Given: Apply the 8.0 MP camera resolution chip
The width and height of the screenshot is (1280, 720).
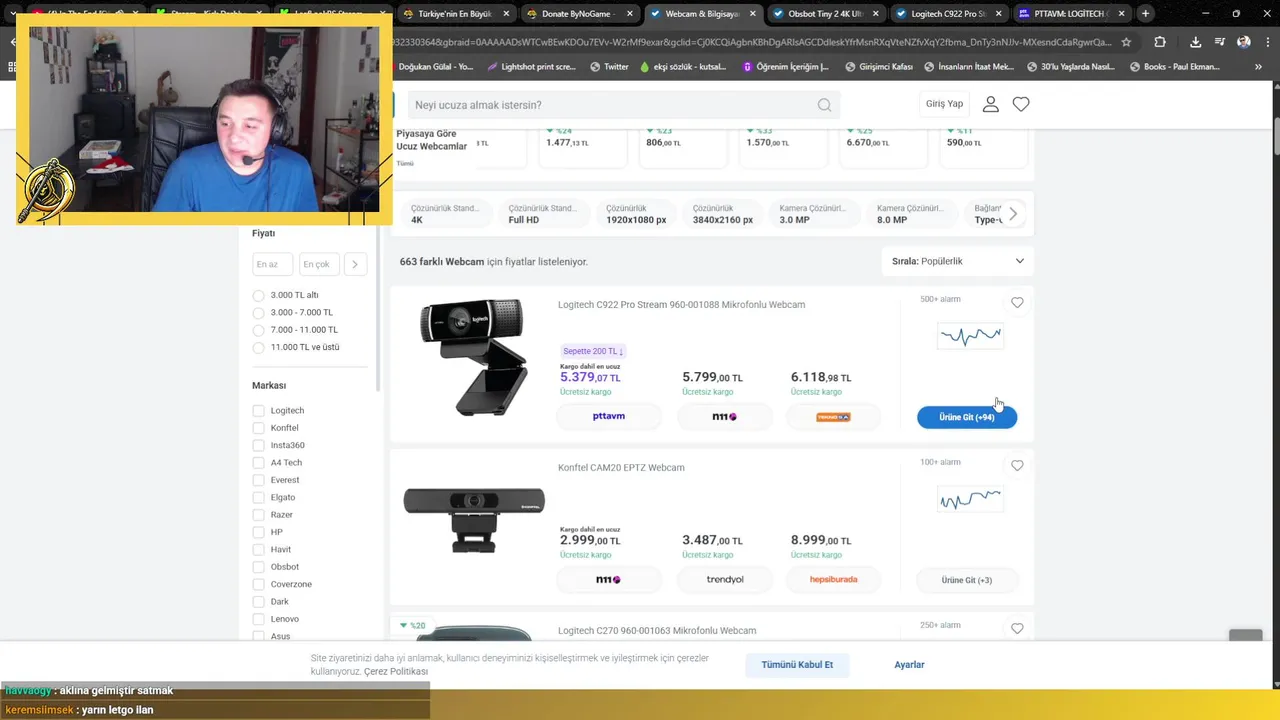Looking at the screenshot, I should (910, 214).
